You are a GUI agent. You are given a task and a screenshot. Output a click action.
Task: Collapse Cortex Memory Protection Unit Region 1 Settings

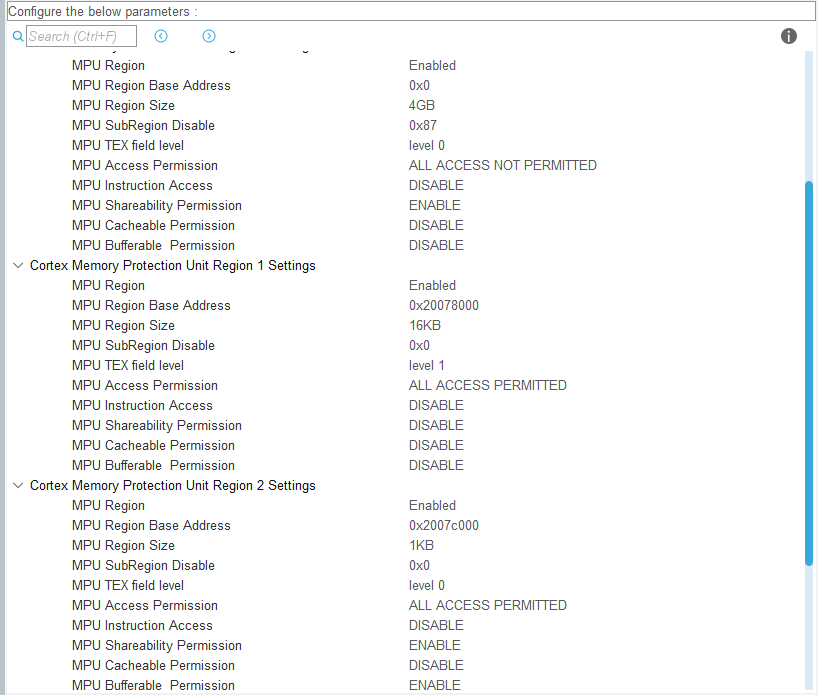(17, 265)
